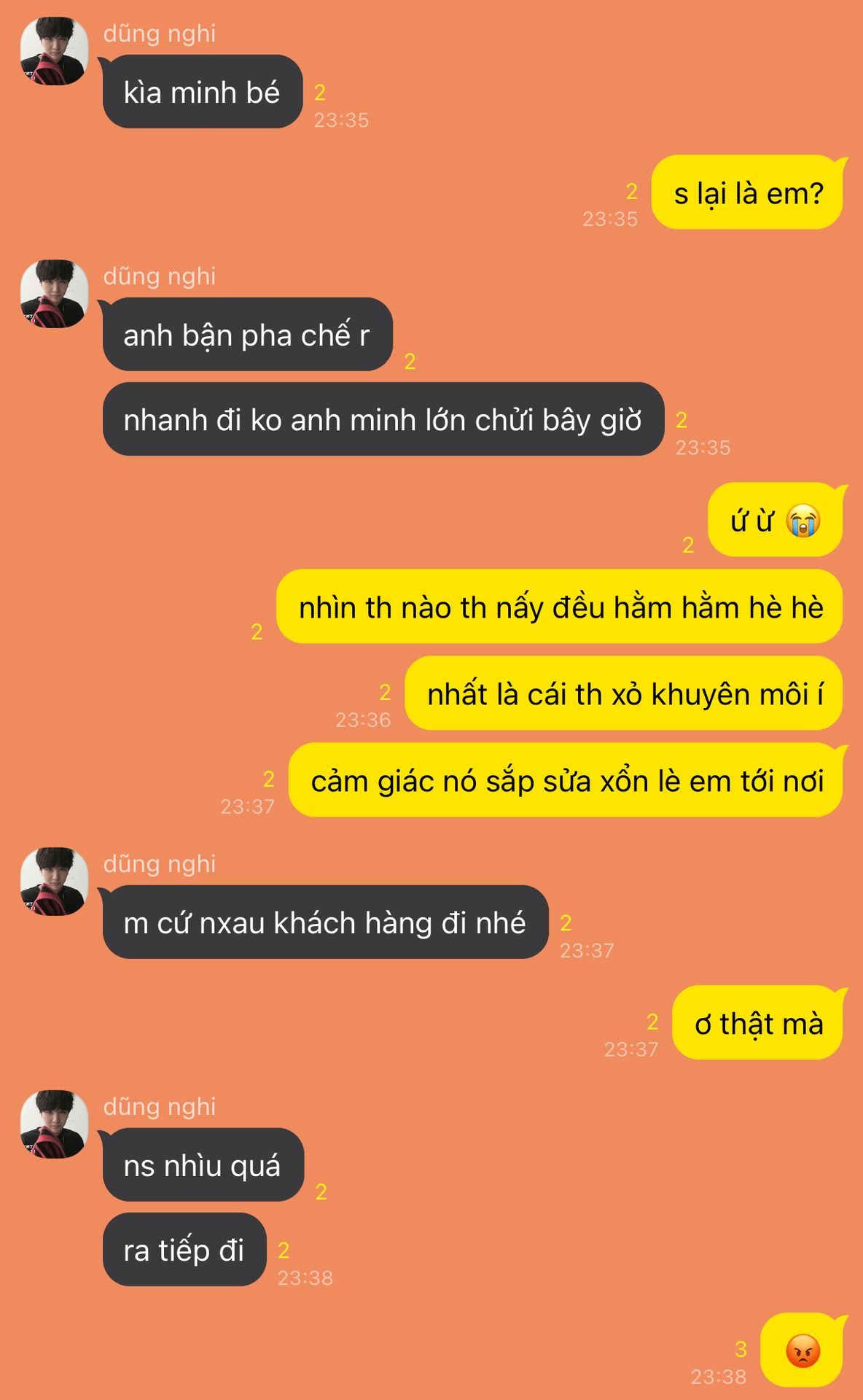Screen dimensions: 863x1400
Task: Click the unread count 3 by the angry emoji
Action: click(x=741, y=1350)
